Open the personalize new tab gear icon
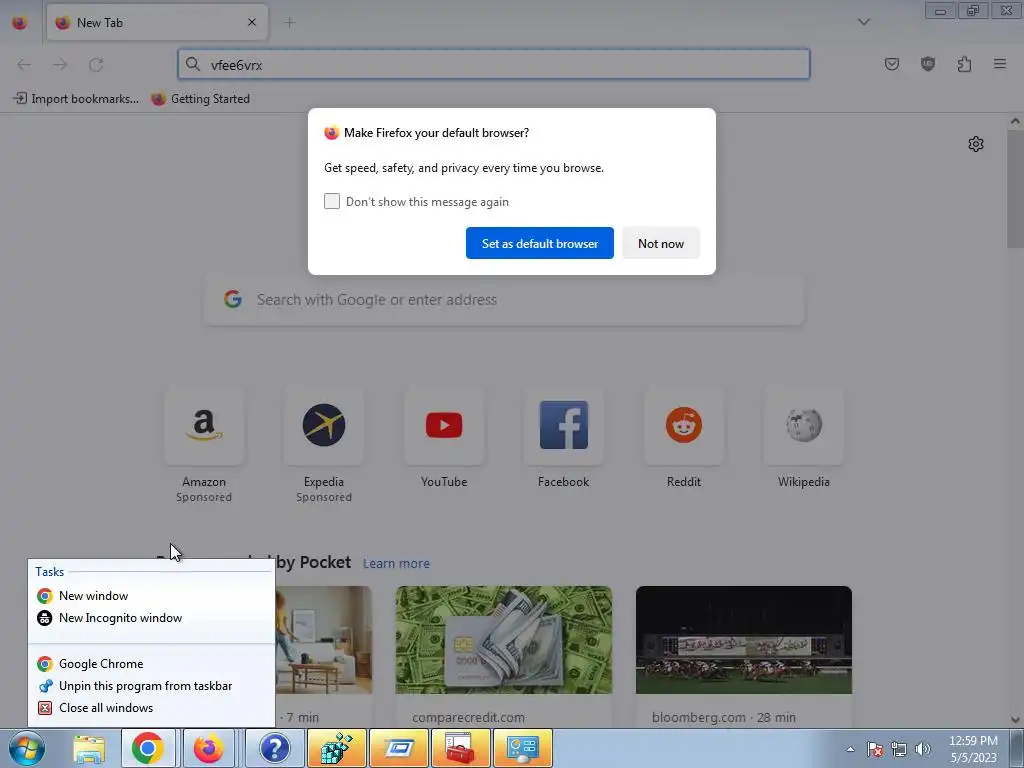The width and height of the screenshot is (1024, 768). point(976,144)
